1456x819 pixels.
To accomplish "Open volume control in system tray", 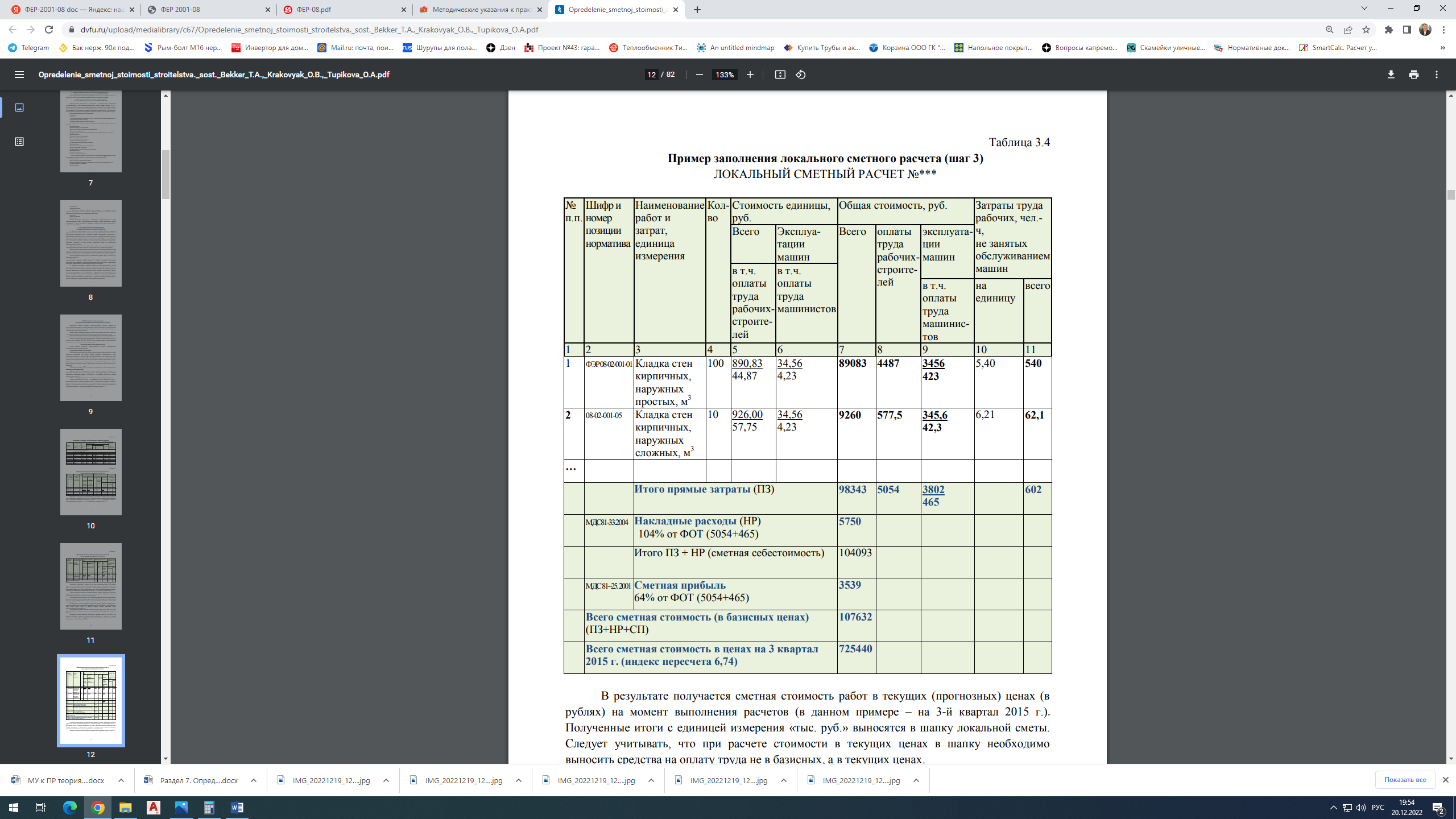I will pyautogui.click(x=1360, y=808).
